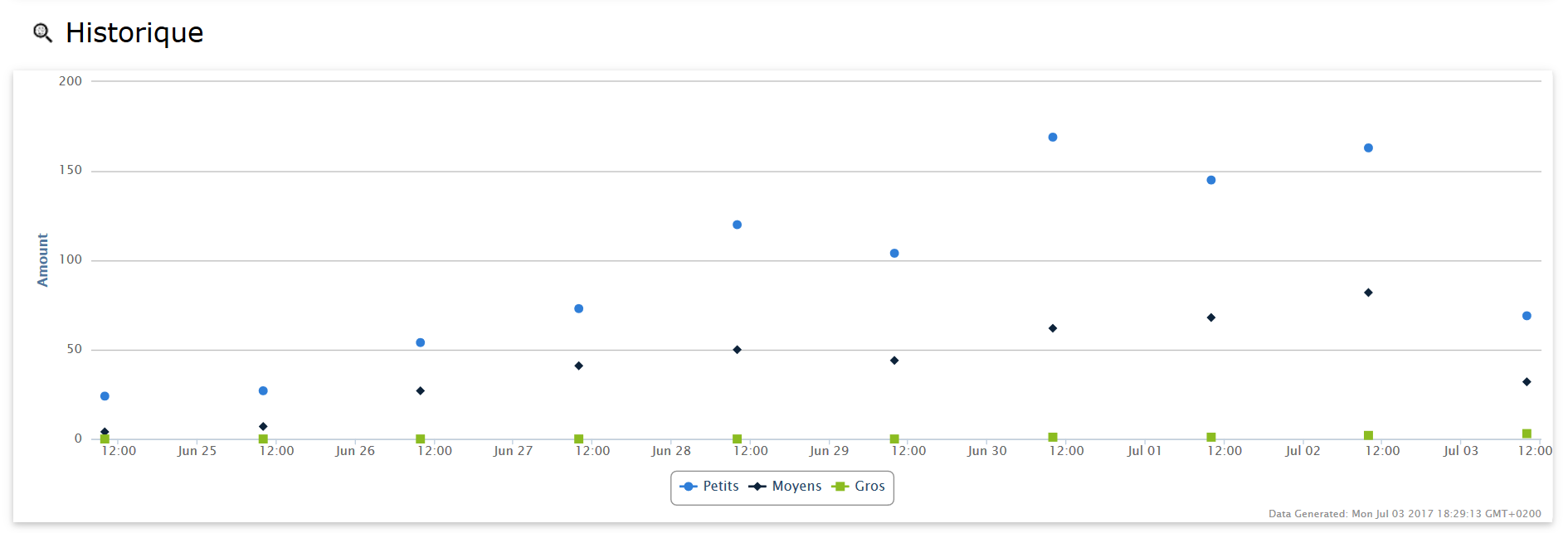Screen dimensions: 1568x533
Task: Click the Moyens diamond at 50 on Jun 28
Action: tap(737, 350)
